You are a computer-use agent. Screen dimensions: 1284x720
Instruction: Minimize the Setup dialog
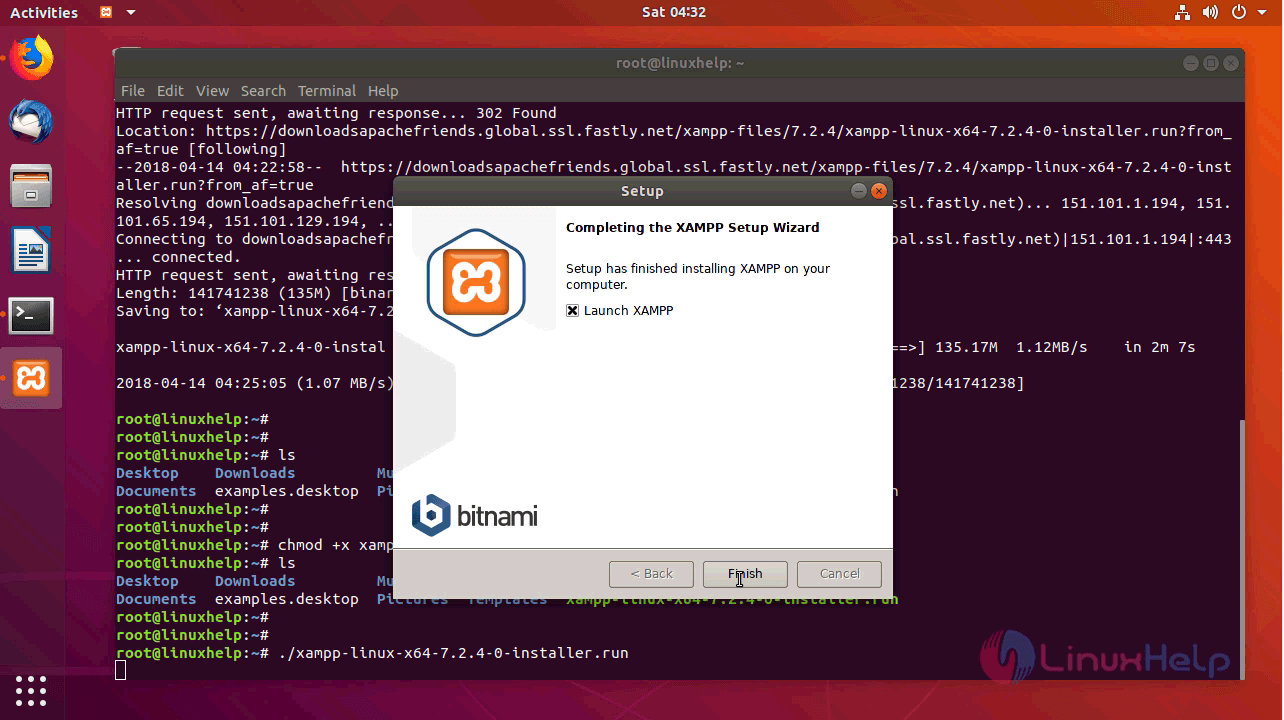[859, 191]
